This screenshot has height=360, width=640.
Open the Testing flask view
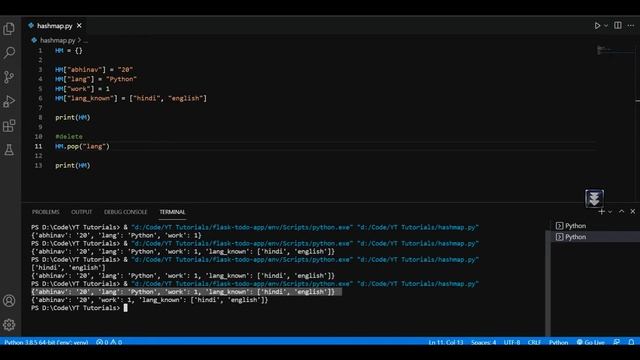[9, 150]
